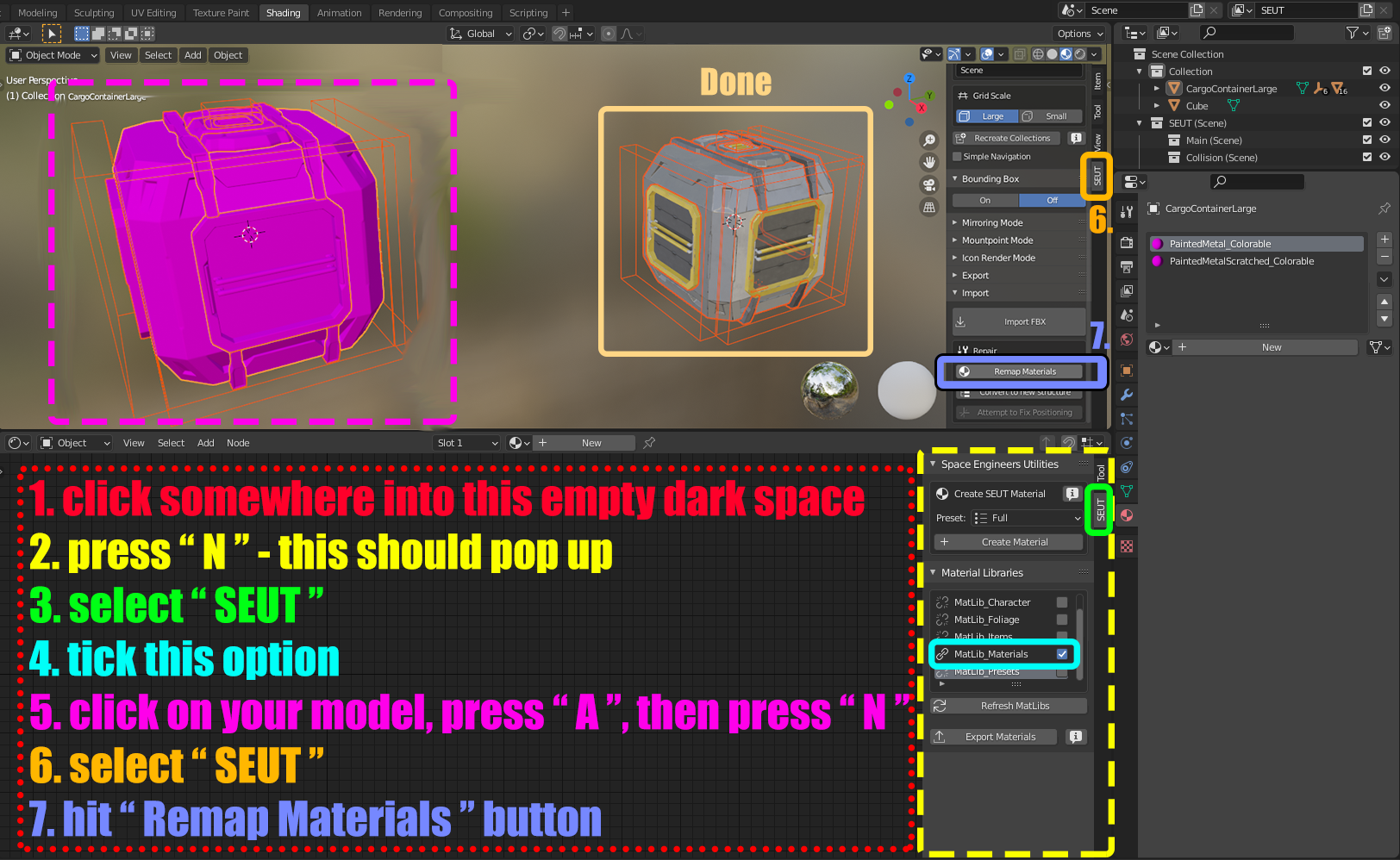Enable the Simple Navigation checkbox
The height and width of the screenshot is (860, 1400).
click(957, 157)
